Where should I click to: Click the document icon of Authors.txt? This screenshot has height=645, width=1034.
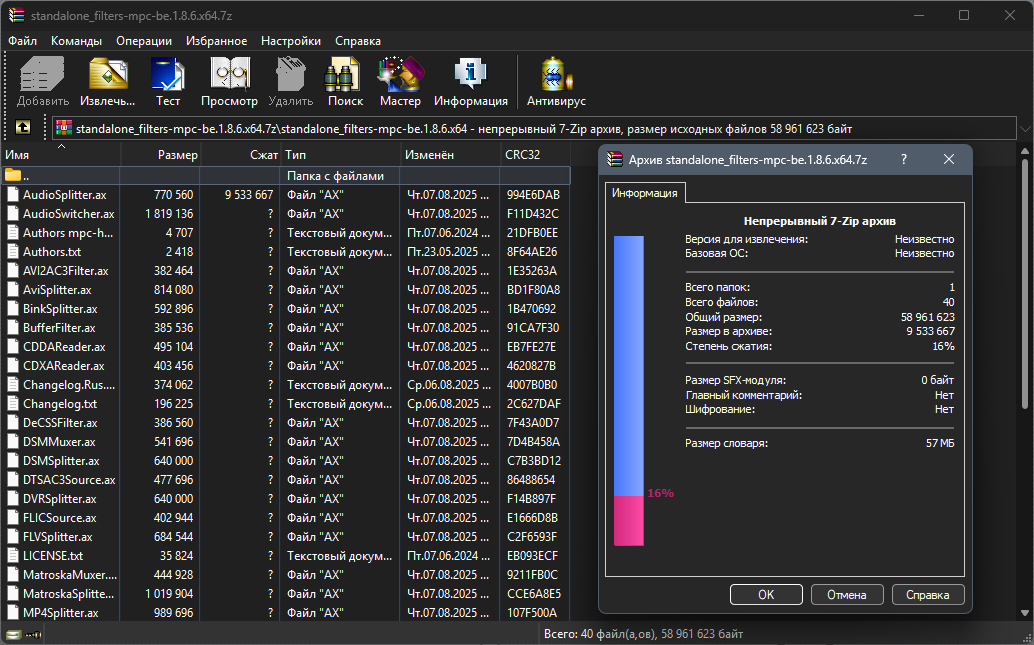tap(13, 251)
